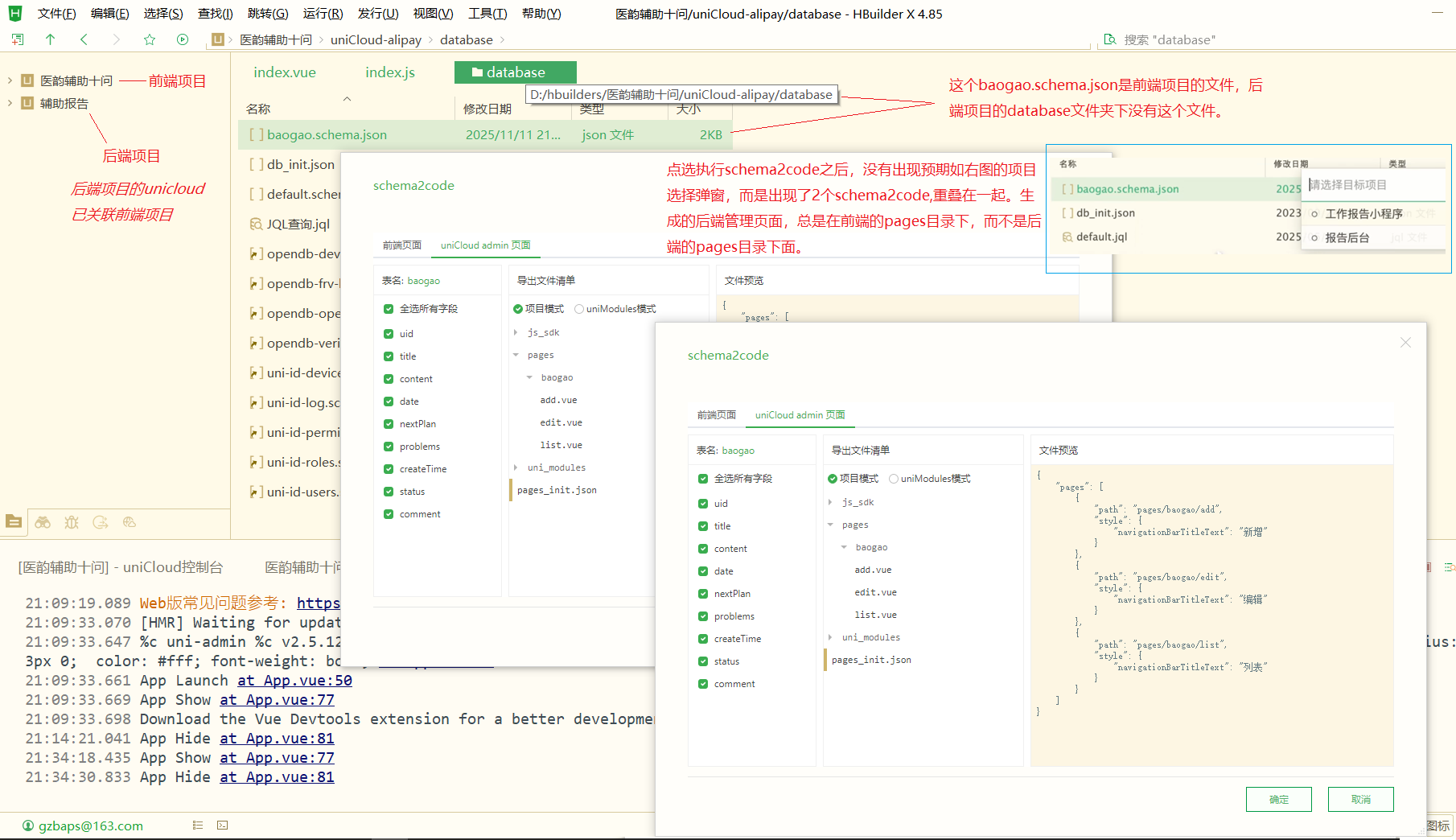The image size is (1456, 840).
Task: Uncheck the nextPlan field in front dialog
Action: tap(703, 594)
